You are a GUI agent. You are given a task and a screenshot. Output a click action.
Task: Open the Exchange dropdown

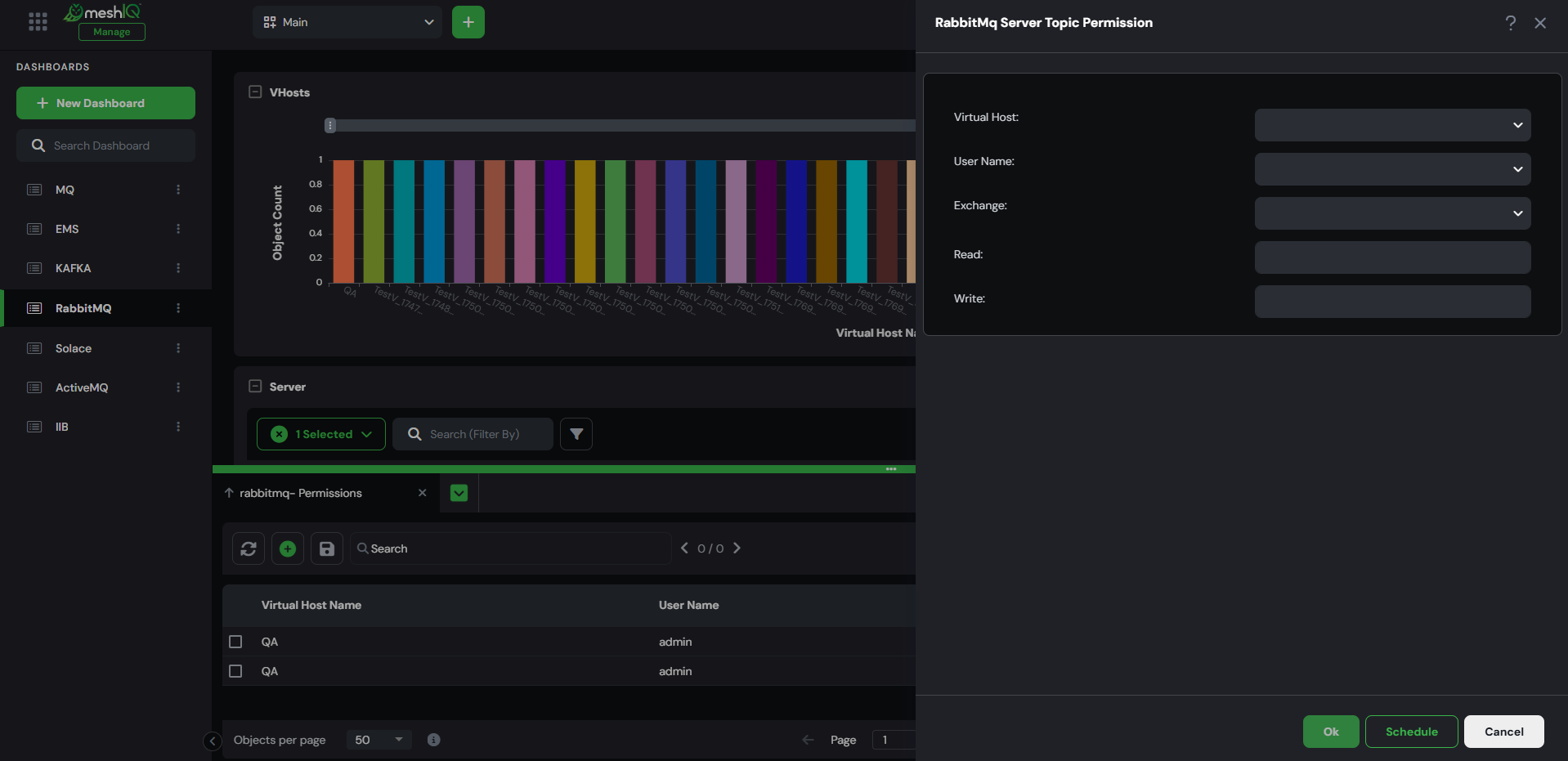coord(1393,213)
